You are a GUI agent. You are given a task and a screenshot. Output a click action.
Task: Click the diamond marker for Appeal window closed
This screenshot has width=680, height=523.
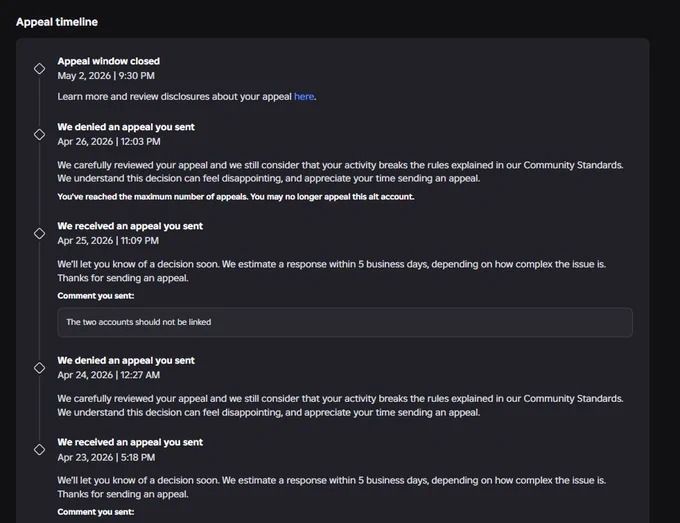39,69
